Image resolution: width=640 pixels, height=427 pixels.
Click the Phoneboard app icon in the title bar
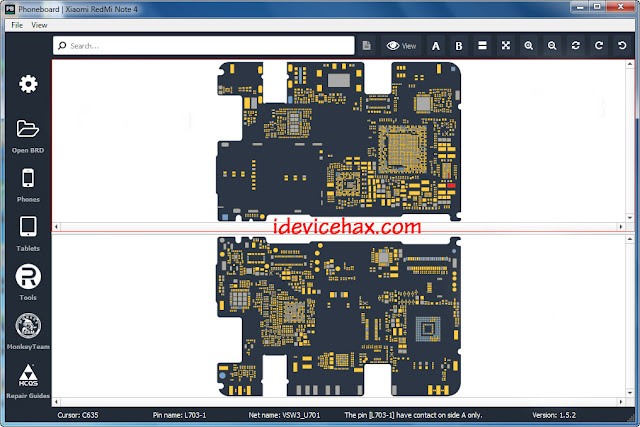coord(10,9)
